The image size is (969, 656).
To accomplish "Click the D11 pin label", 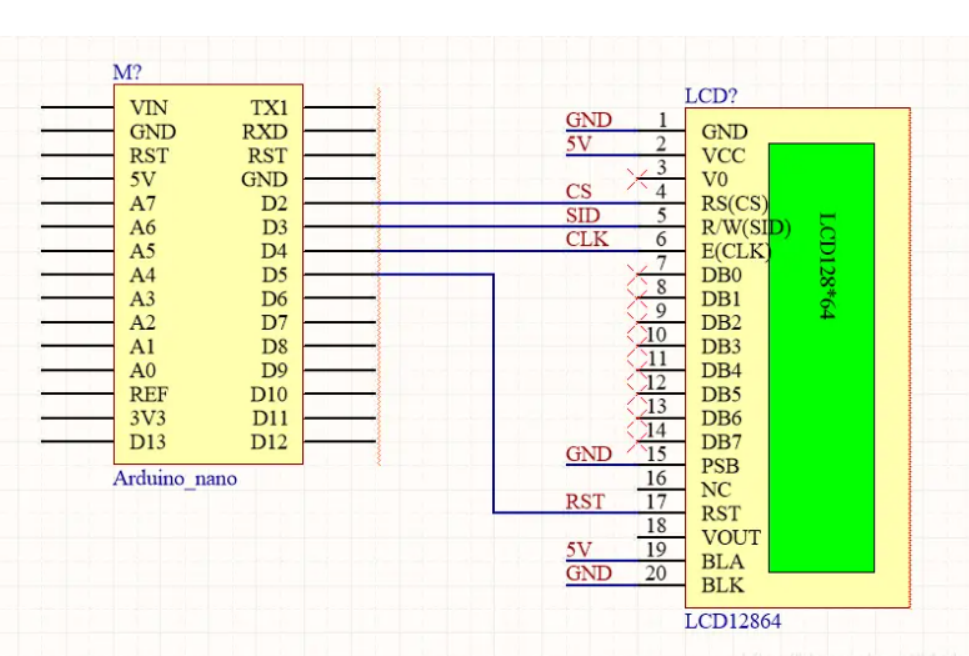I will (270, 418).
